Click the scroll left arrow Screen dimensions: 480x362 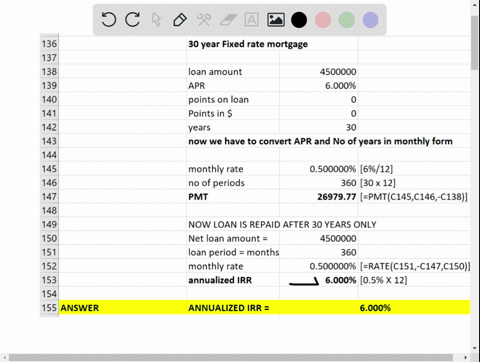coord(4,358)
